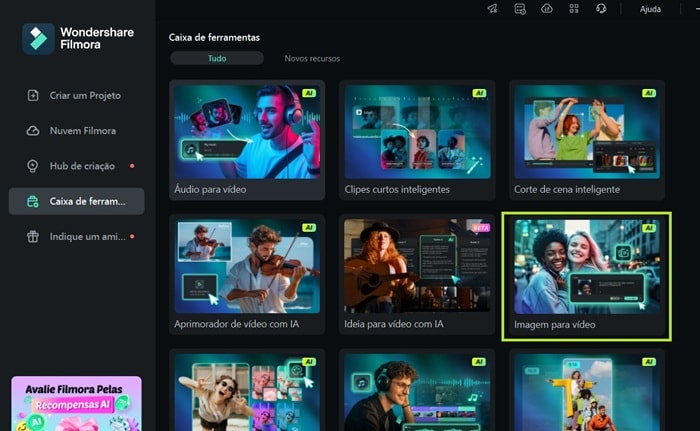Screen dimensions: 700x431
Task: Click the AI badge on Clipes curtos inteligentes card
Action: 479,93
